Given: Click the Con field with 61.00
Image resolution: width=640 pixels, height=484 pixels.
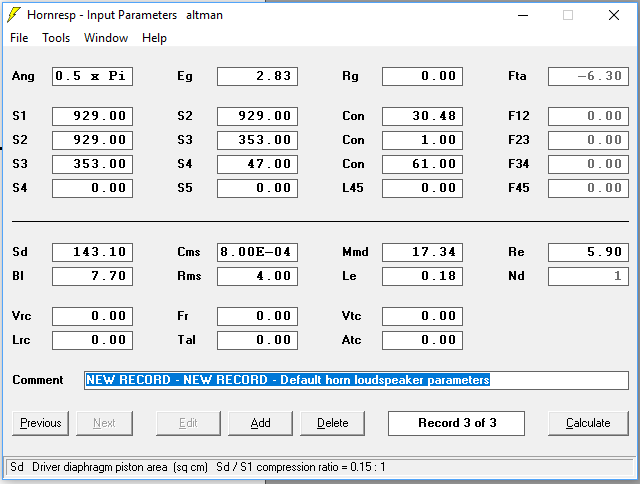Looking at the screenshot, I should 422,164.
